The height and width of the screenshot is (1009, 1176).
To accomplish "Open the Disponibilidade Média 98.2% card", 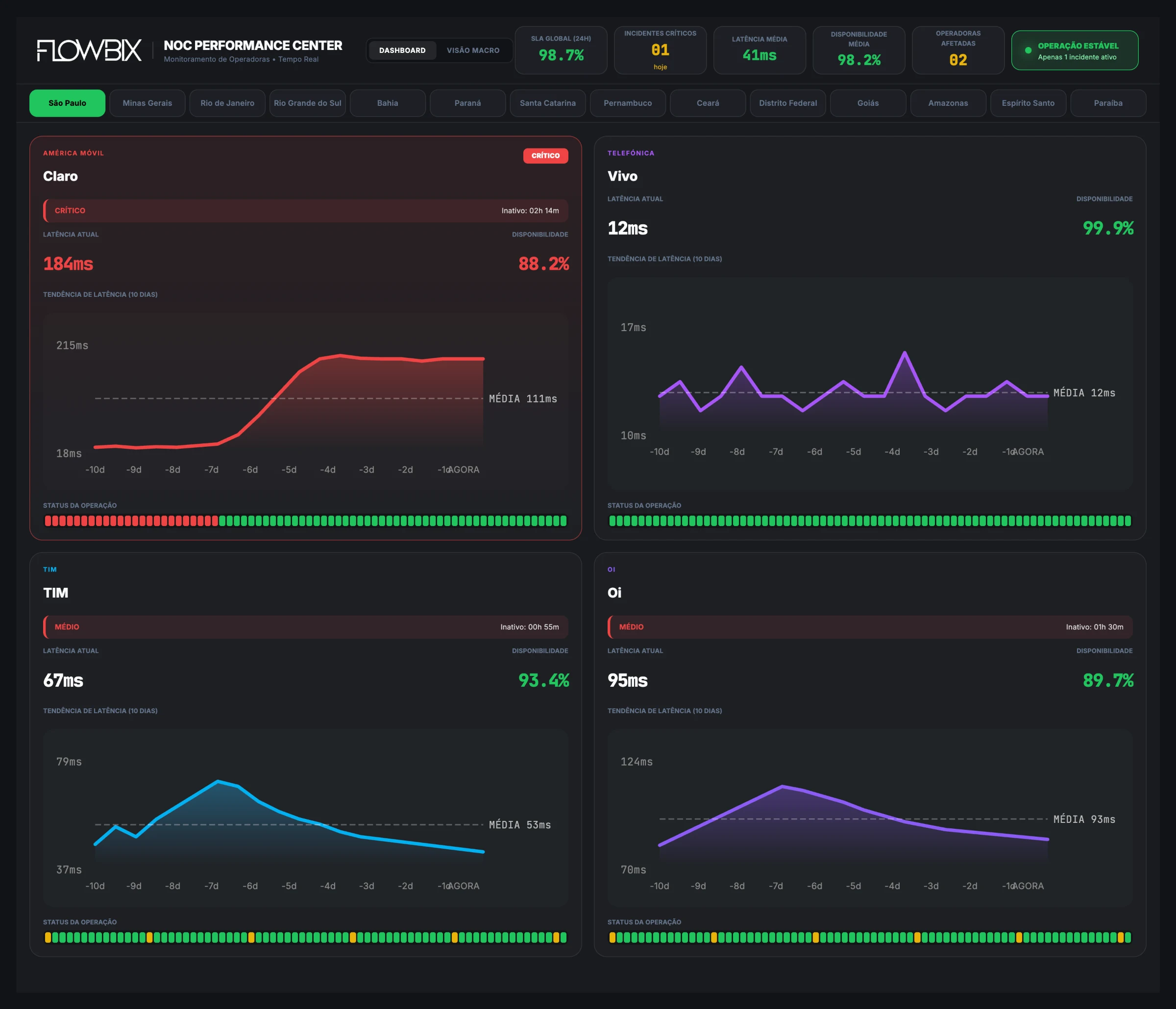I will pyautogui.click(x=859, y=50).
